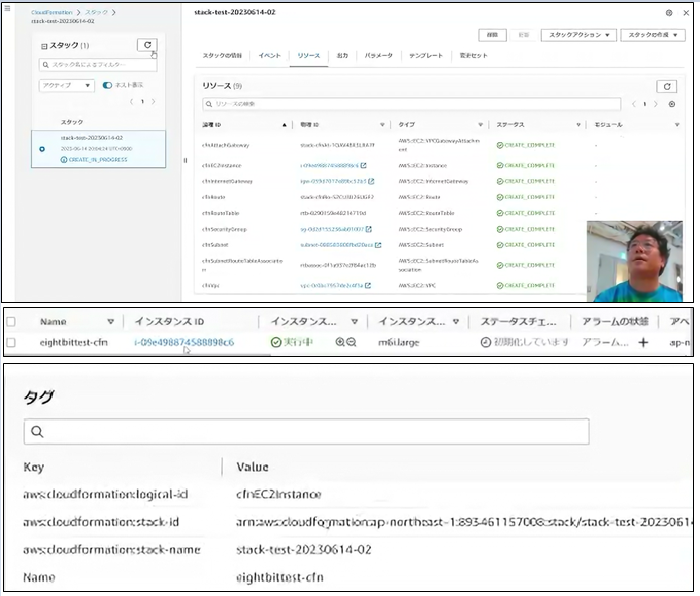Collapse the stack panel using the square icon
Screen dimensions: 700x596
(x=42, y=46)
